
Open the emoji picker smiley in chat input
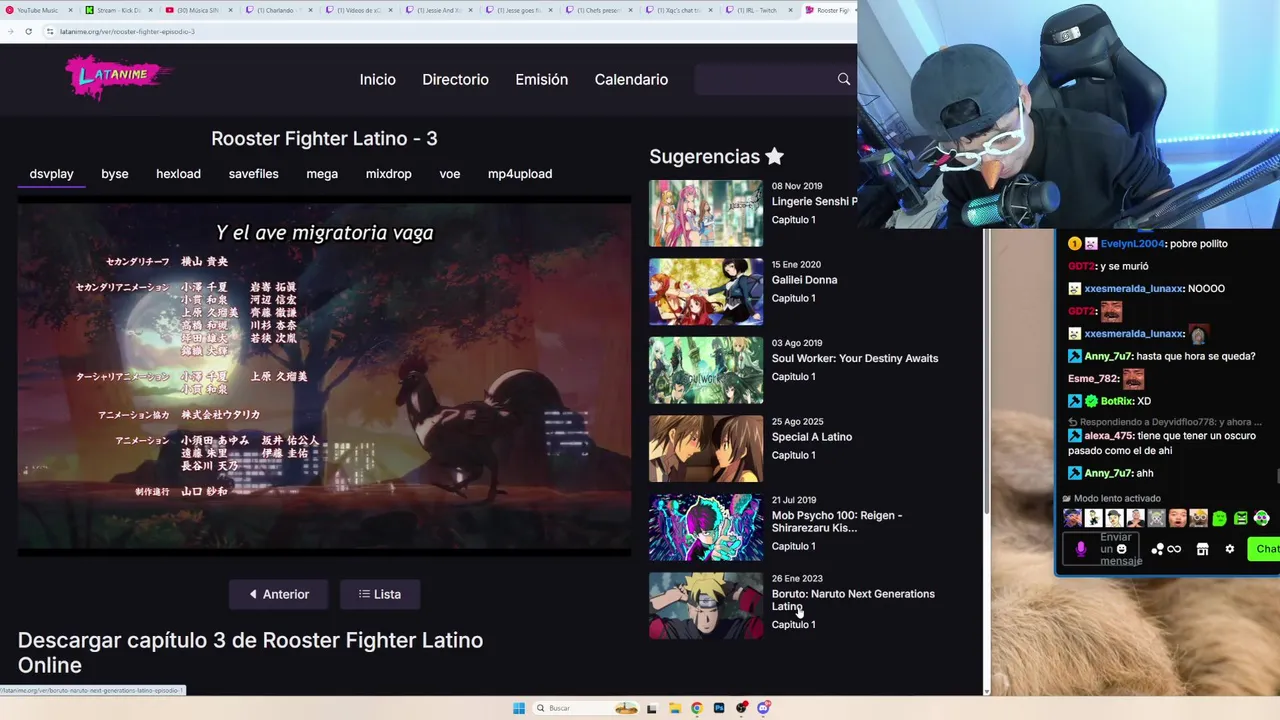(x=1122, y=549)
